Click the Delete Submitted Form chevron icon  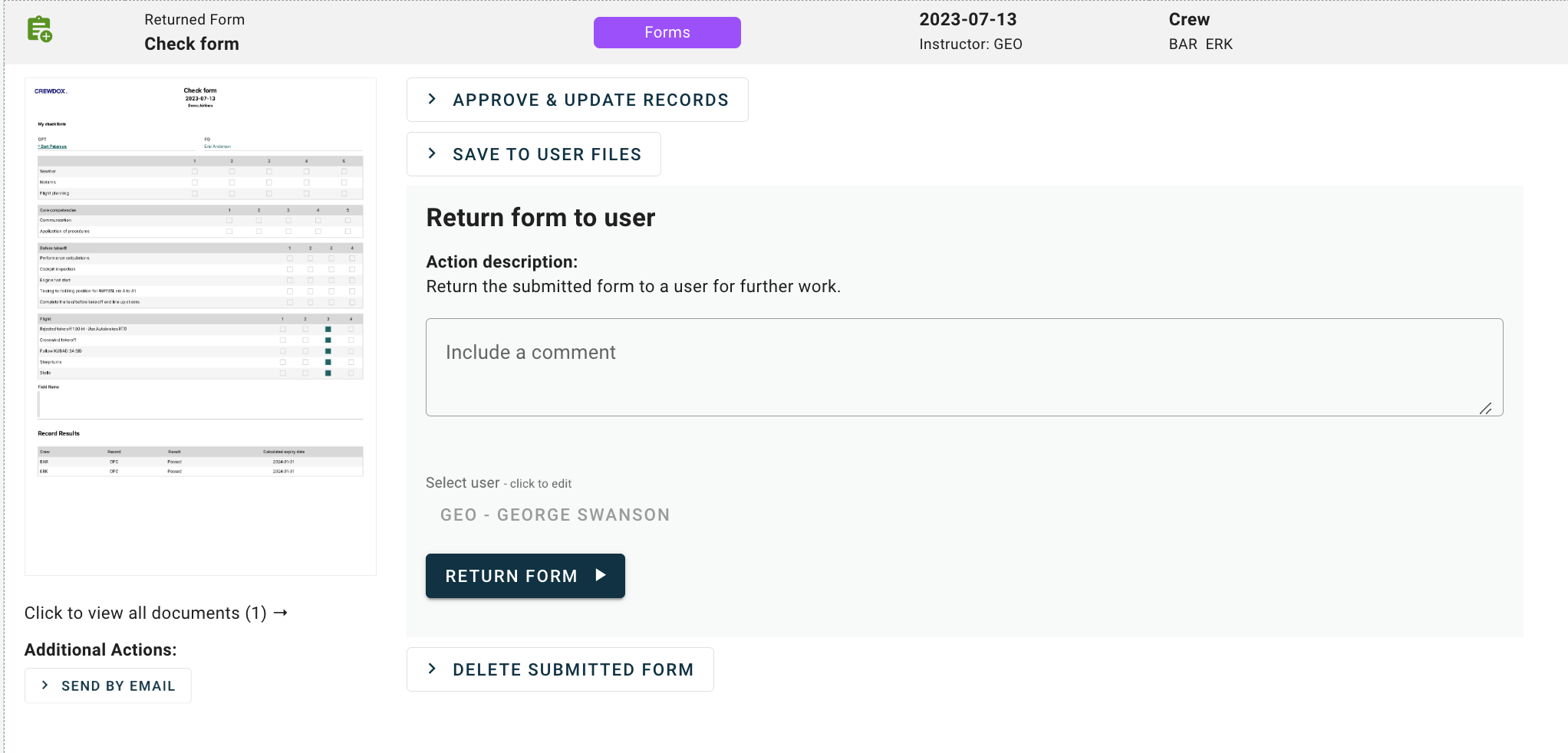pos(432,669)
